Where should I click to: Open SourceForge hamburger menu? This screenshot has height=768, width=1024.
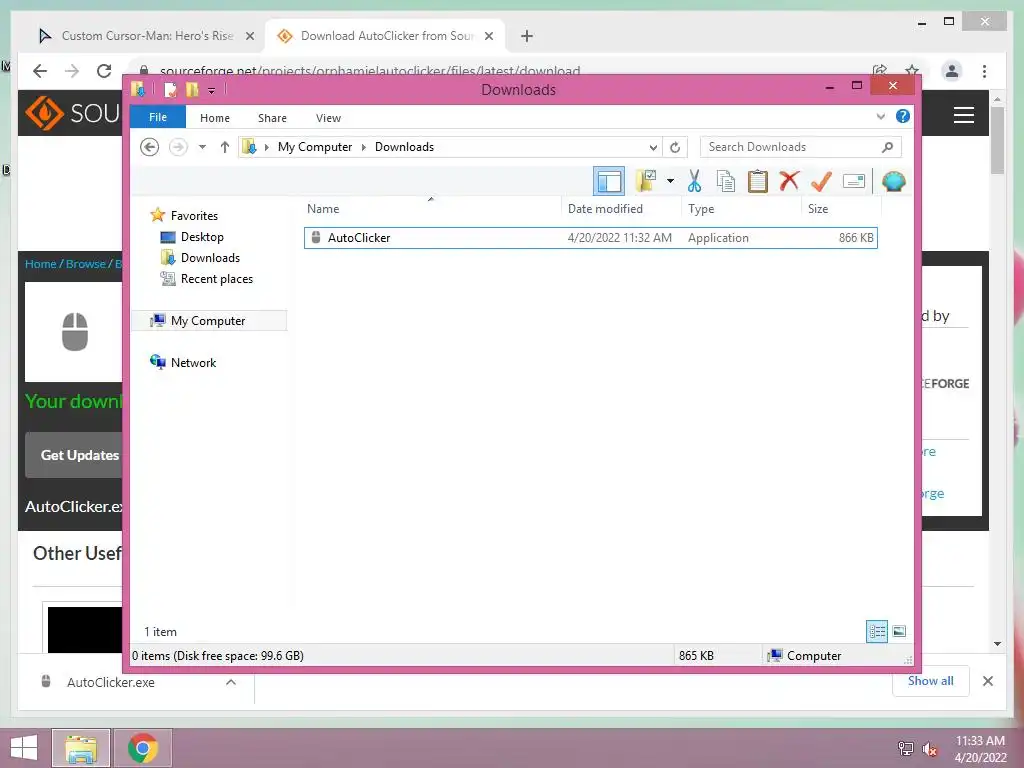(963, 115)
